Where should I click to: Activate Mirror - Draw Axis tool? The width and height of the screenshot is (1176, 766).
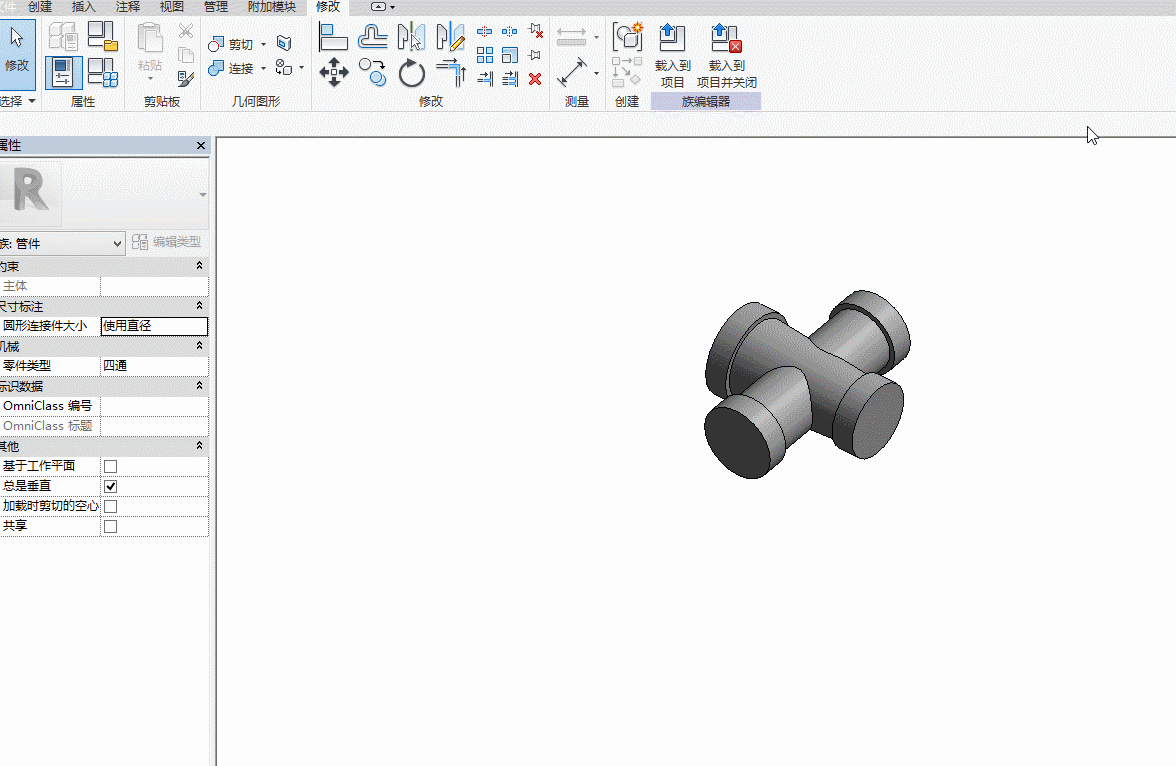coord(450,36)
